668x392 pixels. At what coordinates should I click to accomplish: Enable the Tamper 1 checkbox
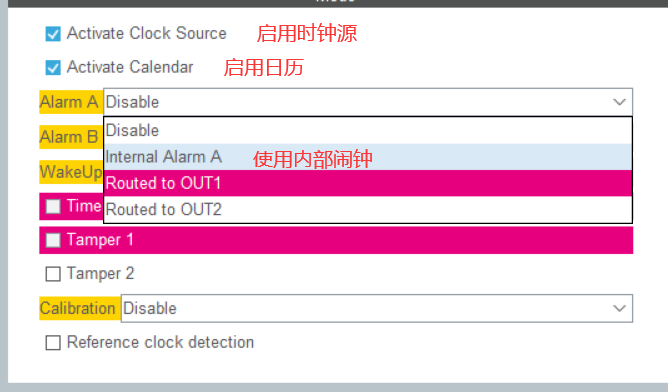pos(53,240)
